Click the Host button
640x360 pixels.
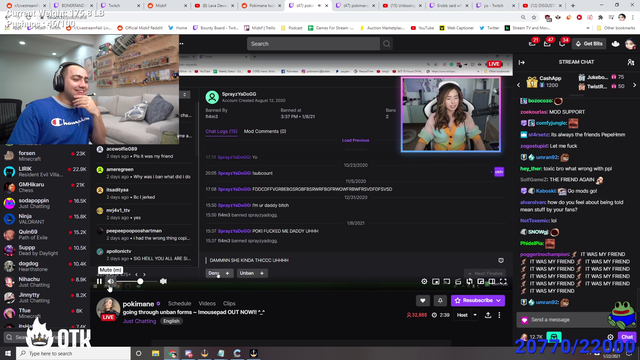tap(462, 315)
